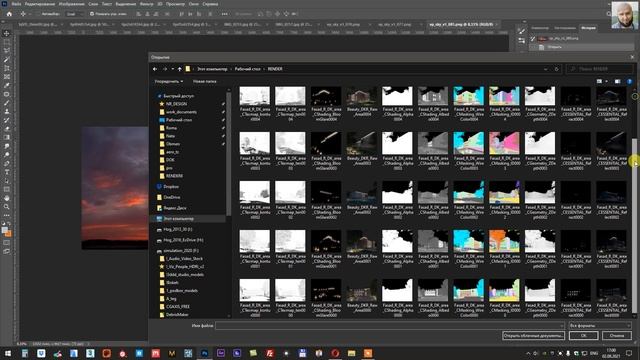Select the Move tool in Photoshop toolbar
The height and width of the screenshot is (360, 640).
click(7, 33)
